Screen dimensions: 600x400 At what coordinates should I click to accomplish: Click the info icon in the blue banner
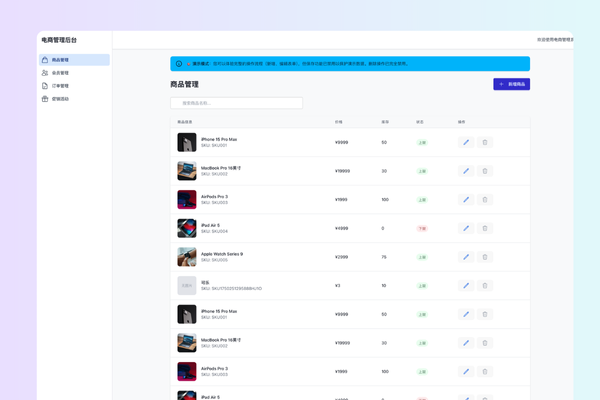179,64
